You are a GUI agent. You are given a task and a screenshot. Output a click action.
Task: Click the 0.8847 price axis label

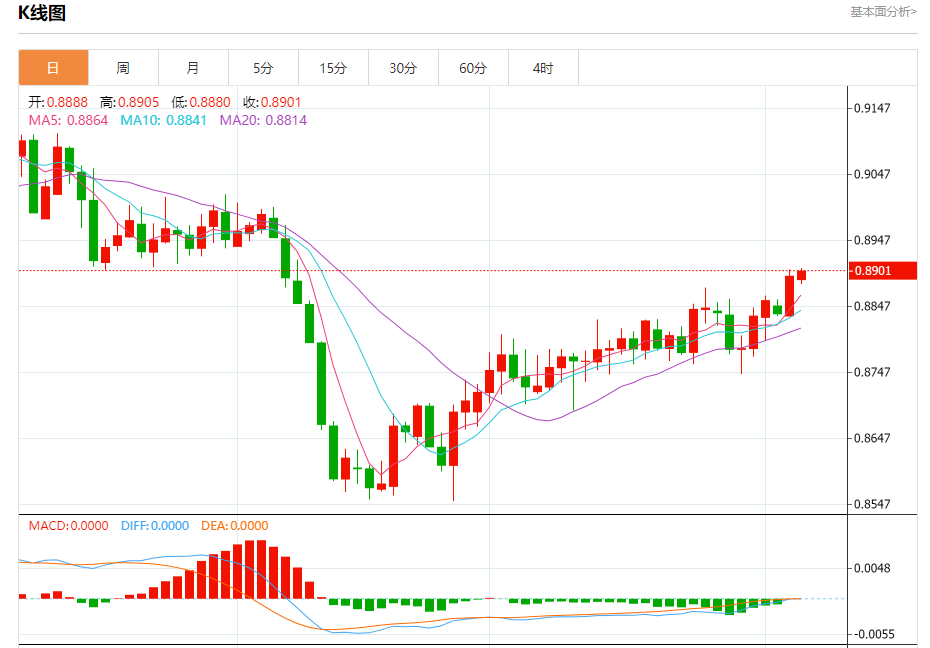pos(872,307)
